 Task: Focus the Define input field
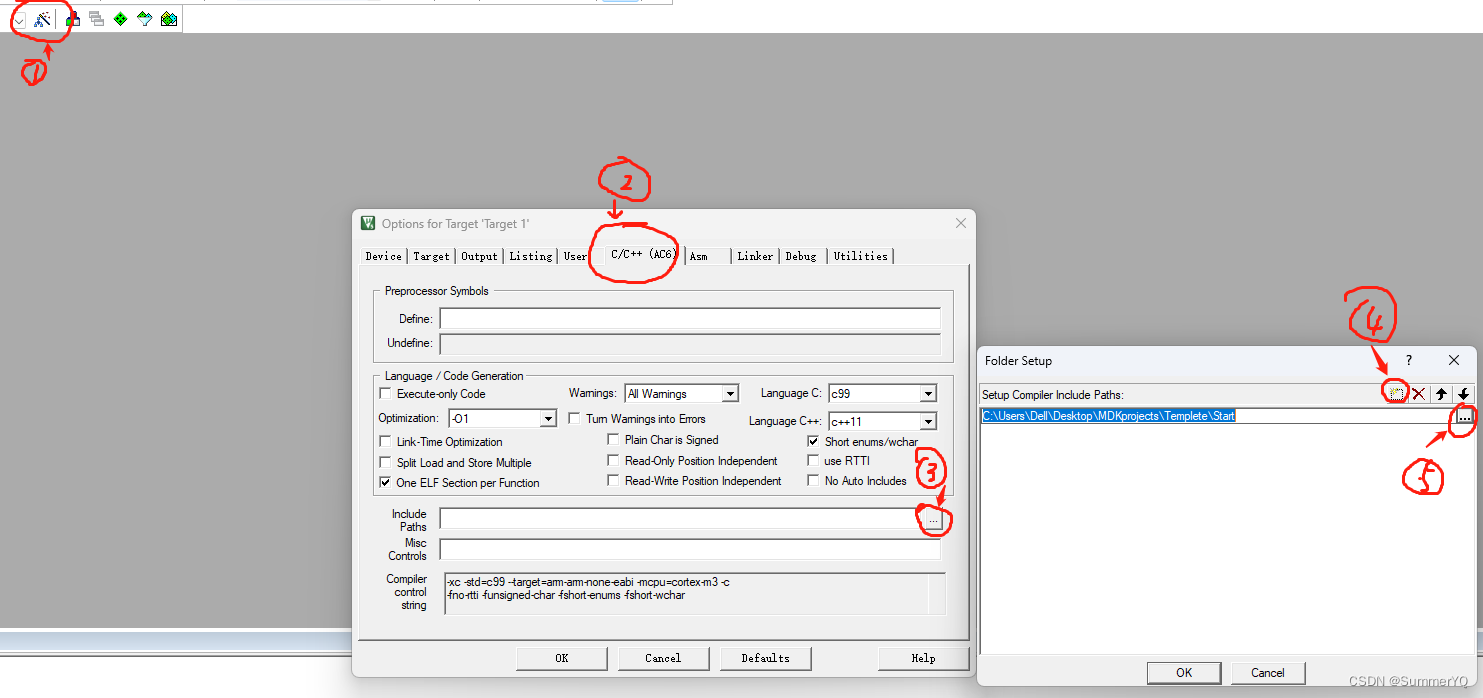tap(690, 319)
